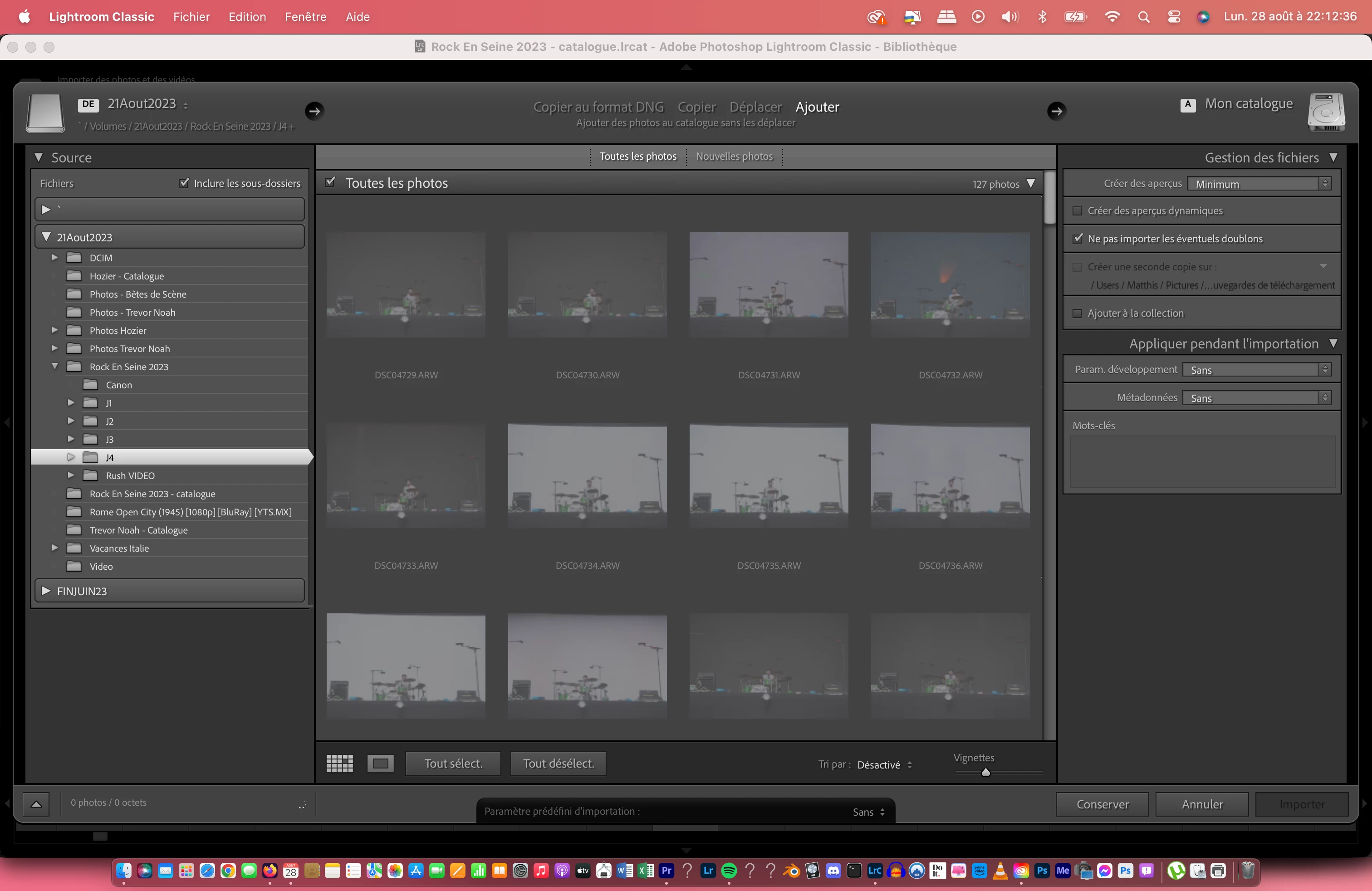Click the source disk drive icon
The height and width of the screenshot is (891, 1372).
(x=45, y=113)
